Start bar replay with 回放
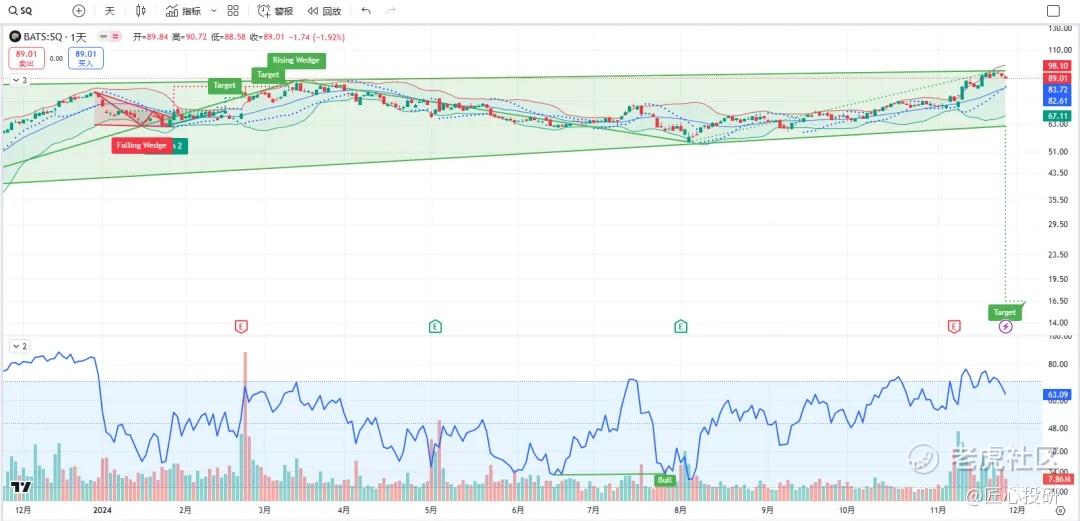Screen dimensions: 1080x521 click(x=324, y=11)
